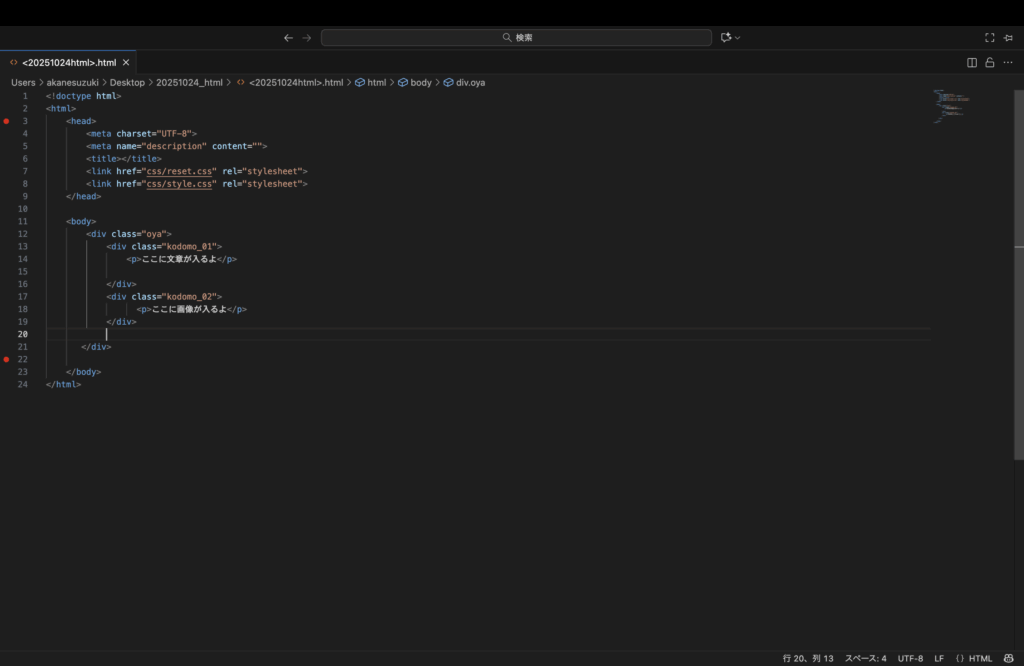Open the Copilot dropdown chevron
This screenshot has height=666, width=1024.
[x=738, y=38]
